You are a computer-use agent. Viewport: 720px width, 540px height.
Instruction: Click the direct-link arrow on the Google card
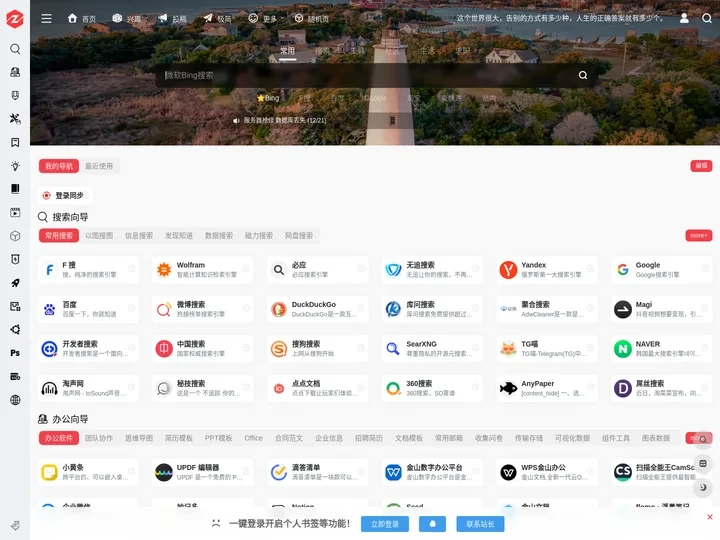click(x=704, y=268)
